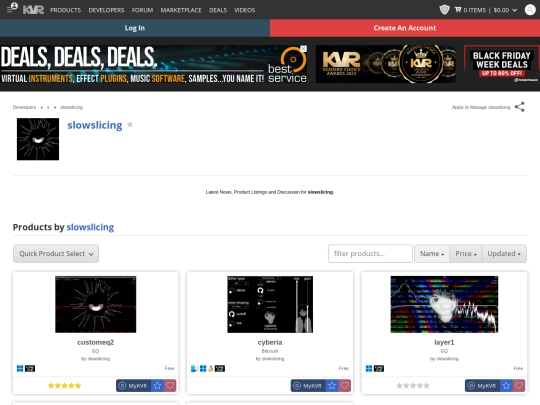
Task: Click the Developers breadcrumb link
Action: point(24,107)
